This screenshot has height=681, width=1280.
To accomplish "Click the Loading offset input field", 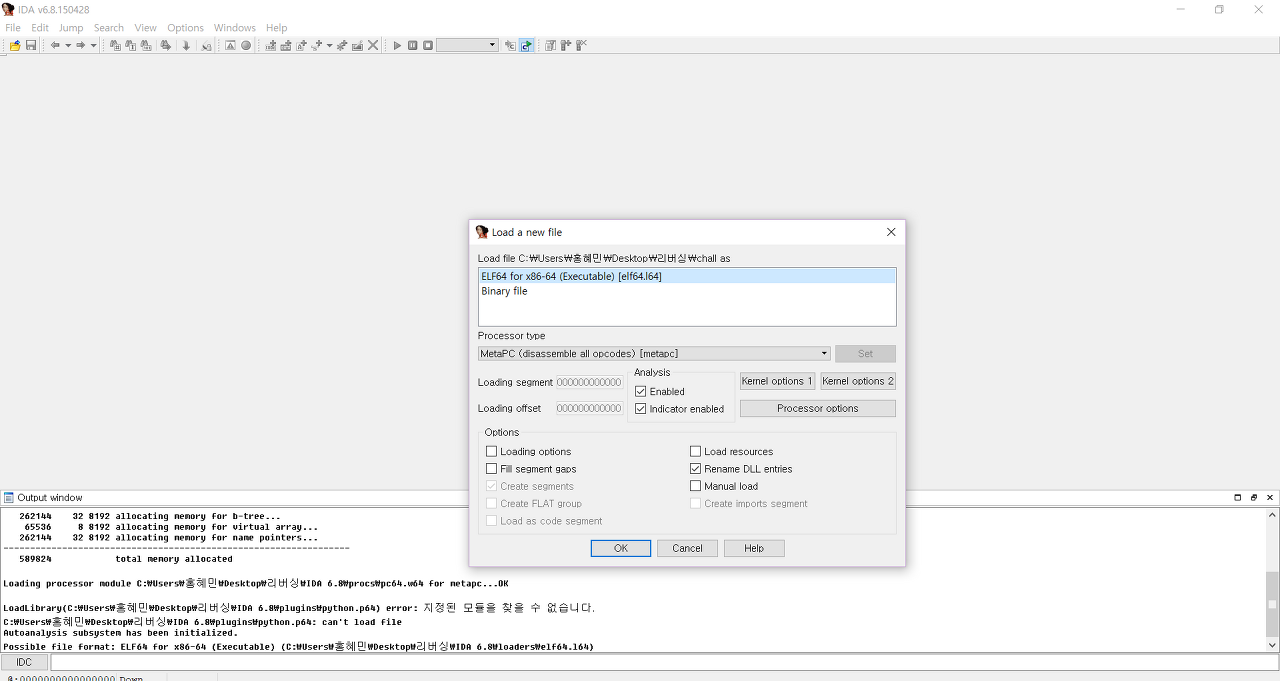I will (590, 408).
